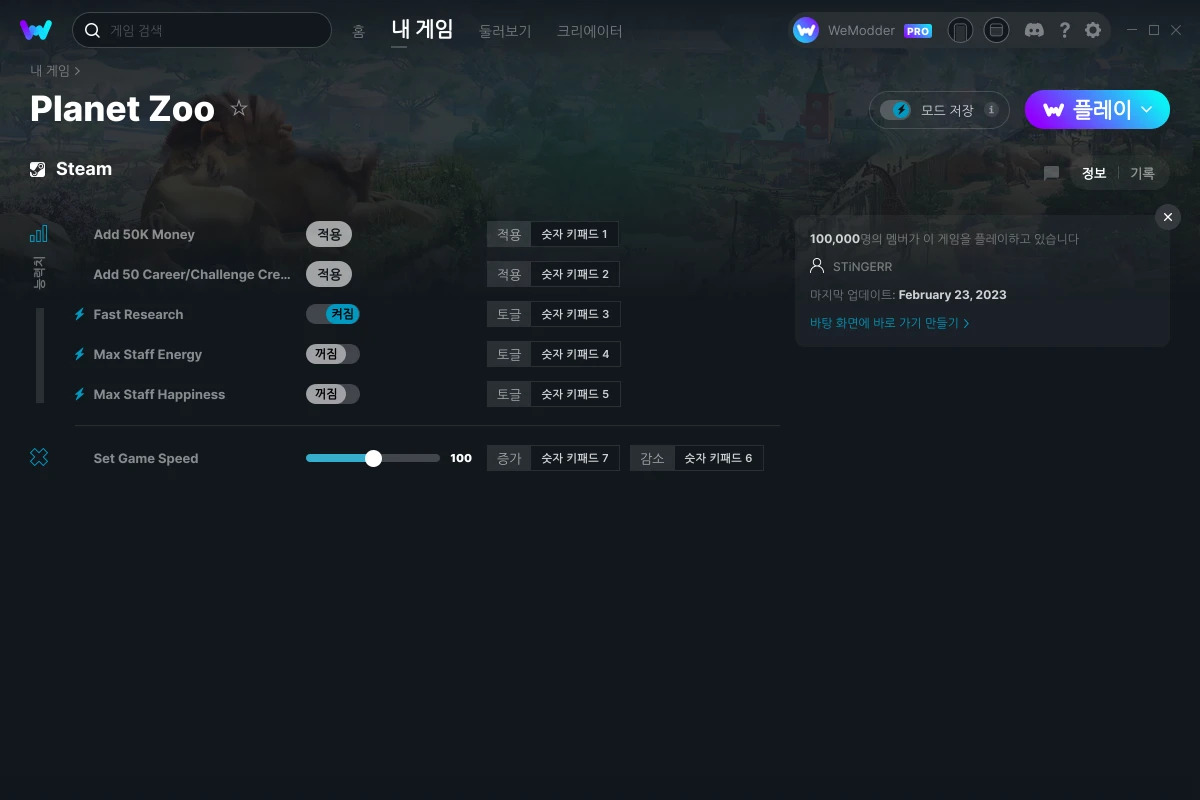This screenshot has width=1200, height=800.
Task: Click lightning icon beside Fast Research
Action: coord(80,314)
